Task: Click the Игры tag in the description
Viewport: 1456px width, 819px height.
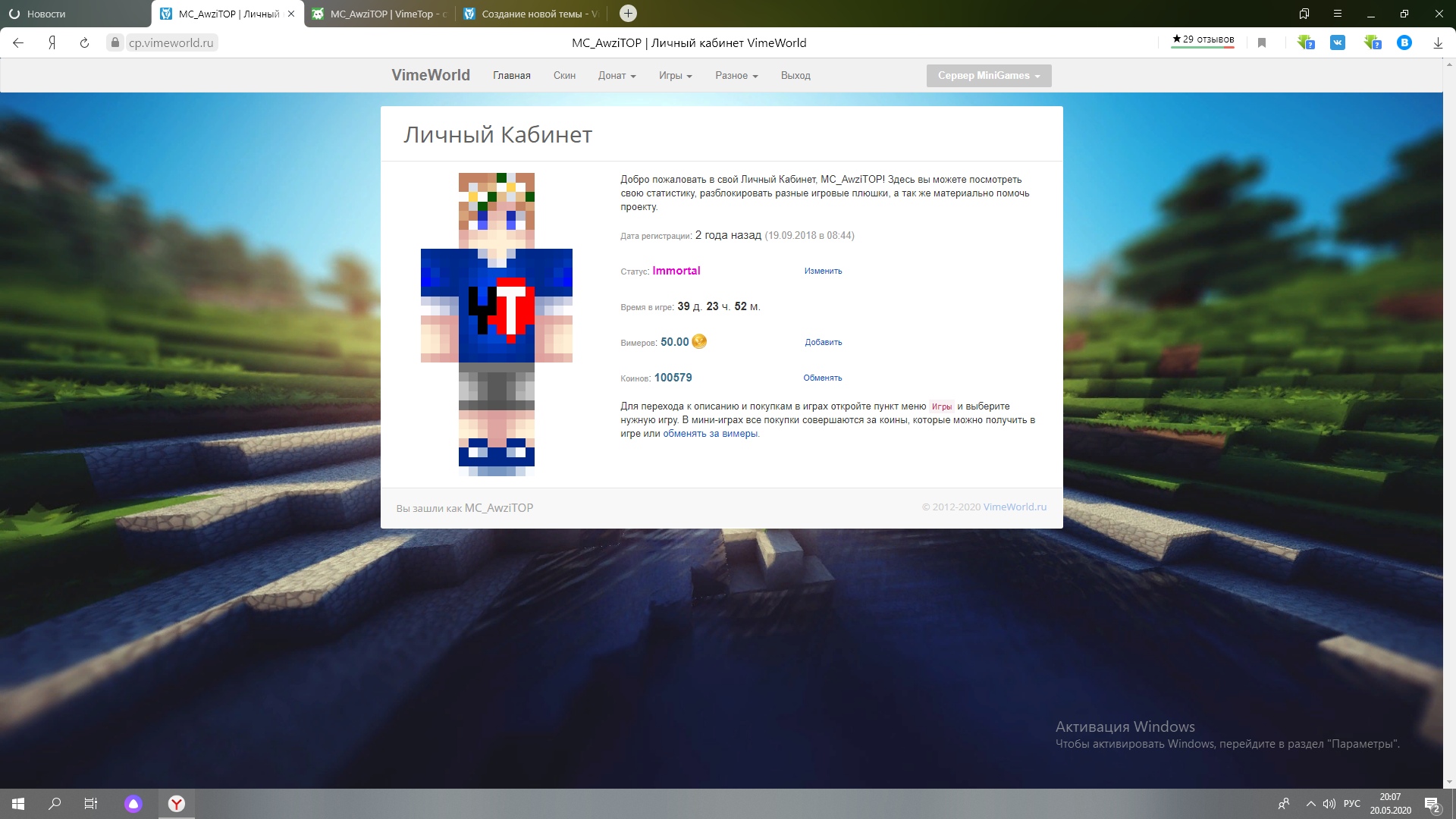Action: click(x=941, y=407)
